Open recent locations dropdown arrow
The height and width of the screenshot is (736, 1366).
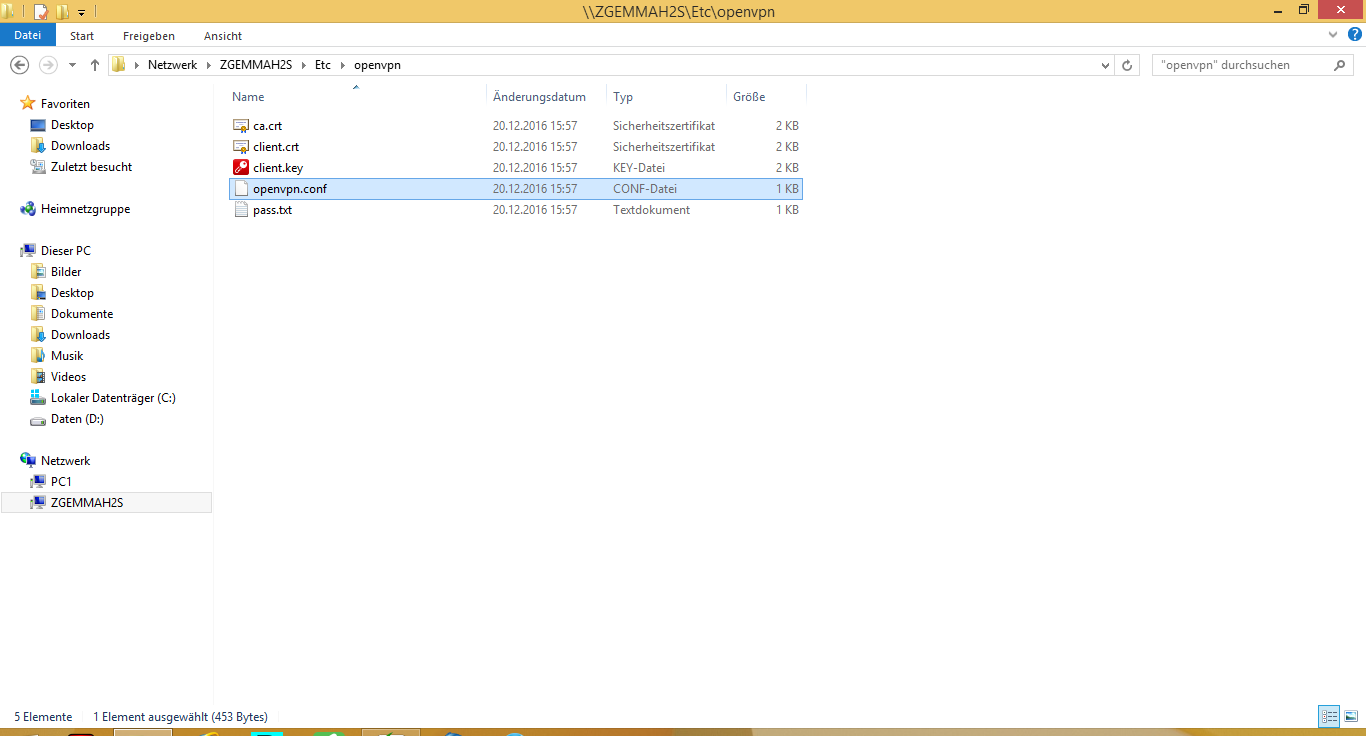(72, 65)
